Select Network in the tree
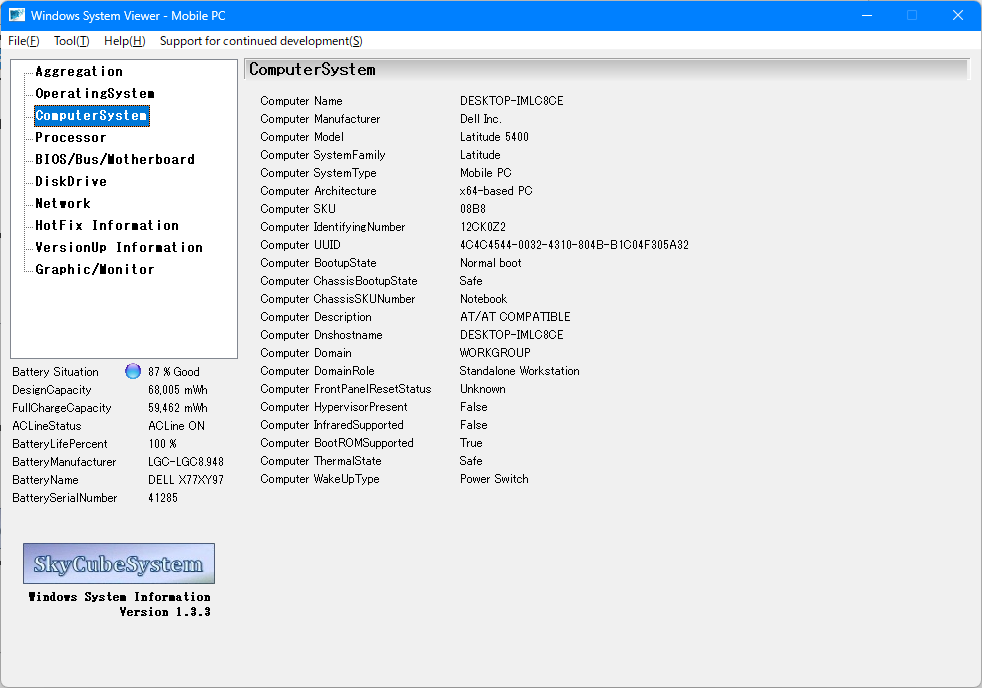Viewport: 982px width, 688px height. (63, 204)
